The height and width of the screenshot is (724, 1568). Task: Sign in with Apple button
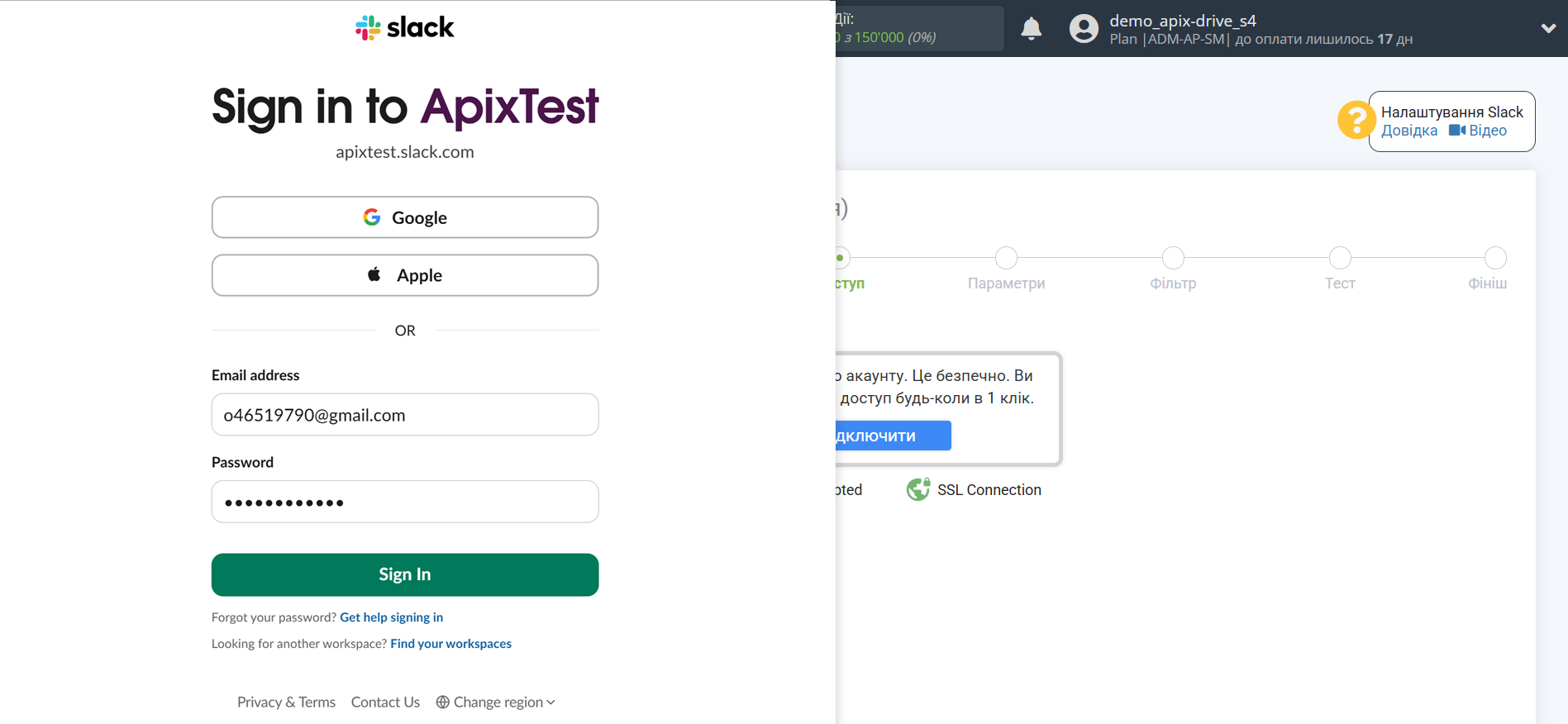(x=405, y=275)
